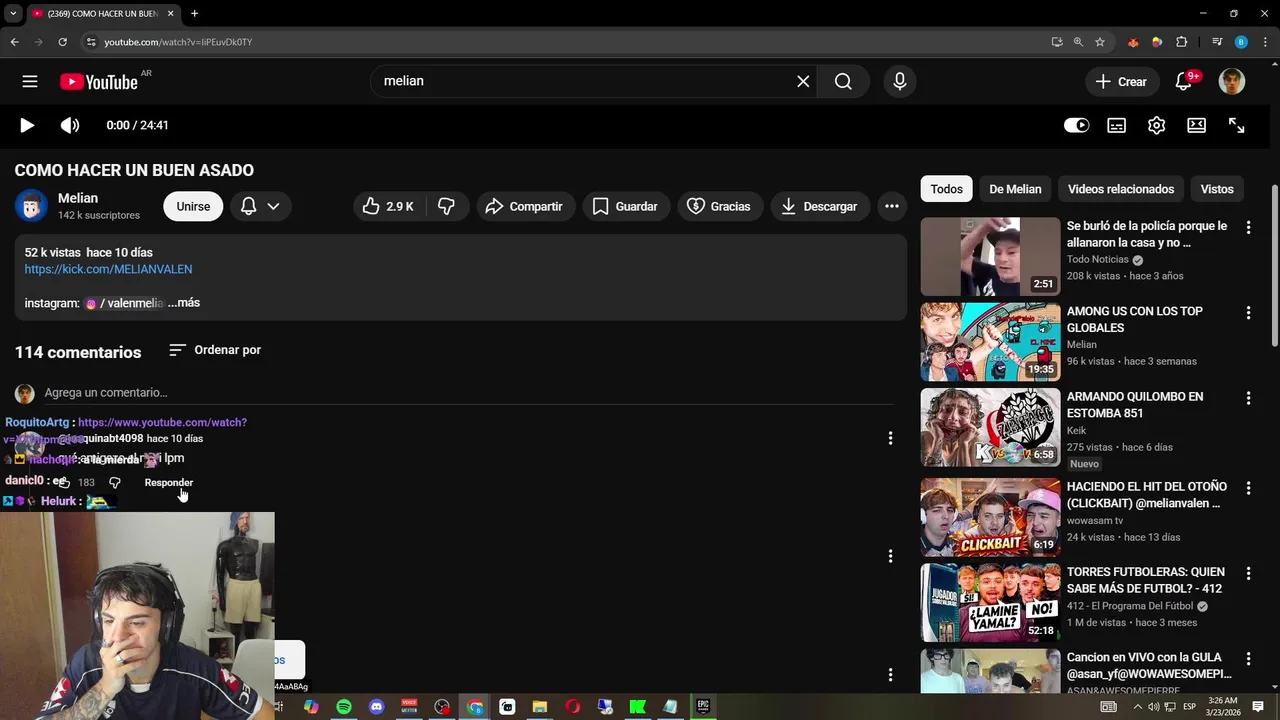Open the Chrome extensions puzzle icon
Screen dimensions: 1280x720
(x=1182, y=42)
